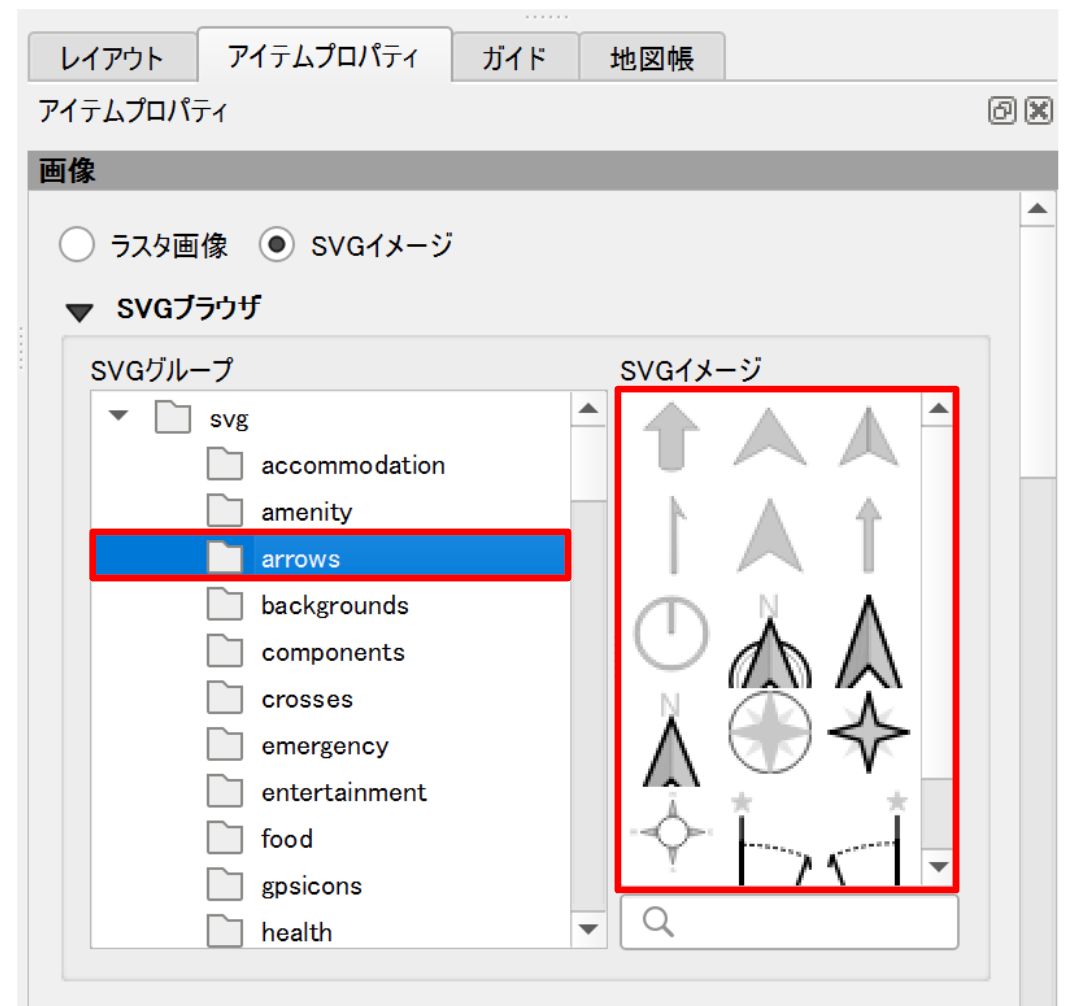Collapse the SVGブラウザ section
Viewport: 1076px width, 1006px height.
click(80, 312)
